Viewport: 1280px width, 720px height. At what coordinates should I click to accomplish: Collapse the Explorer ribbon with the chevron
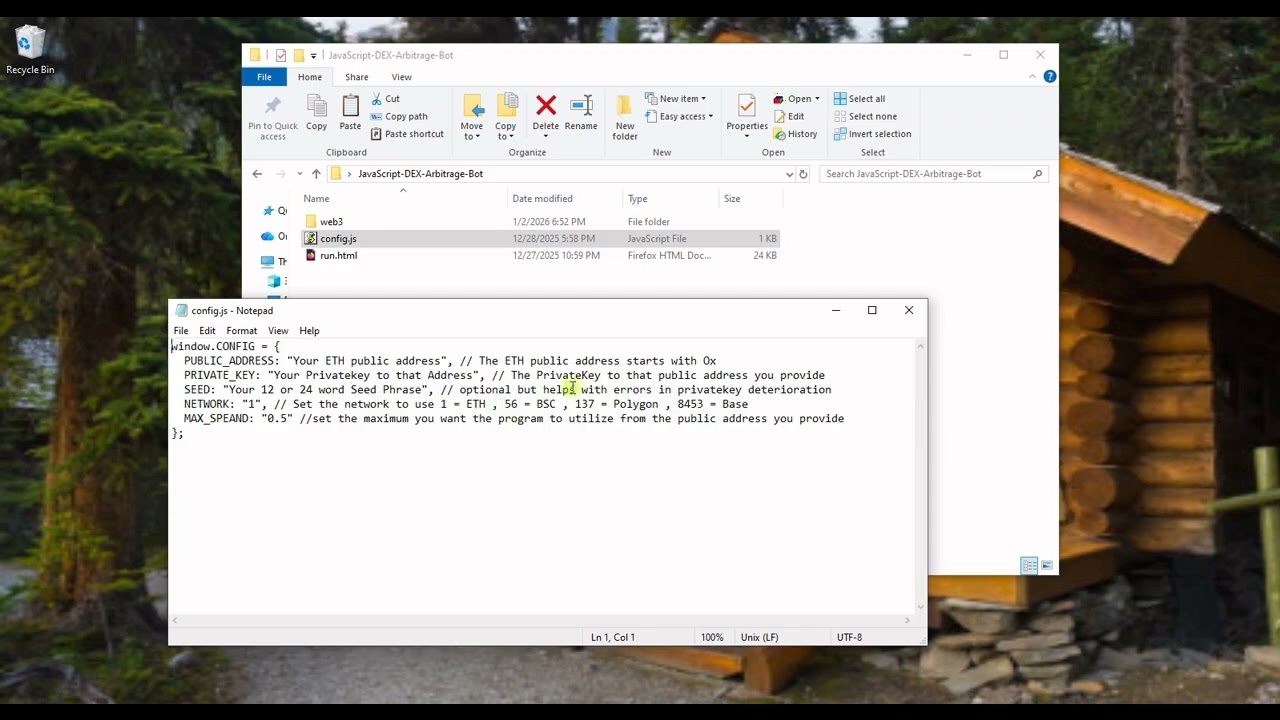1032,77
